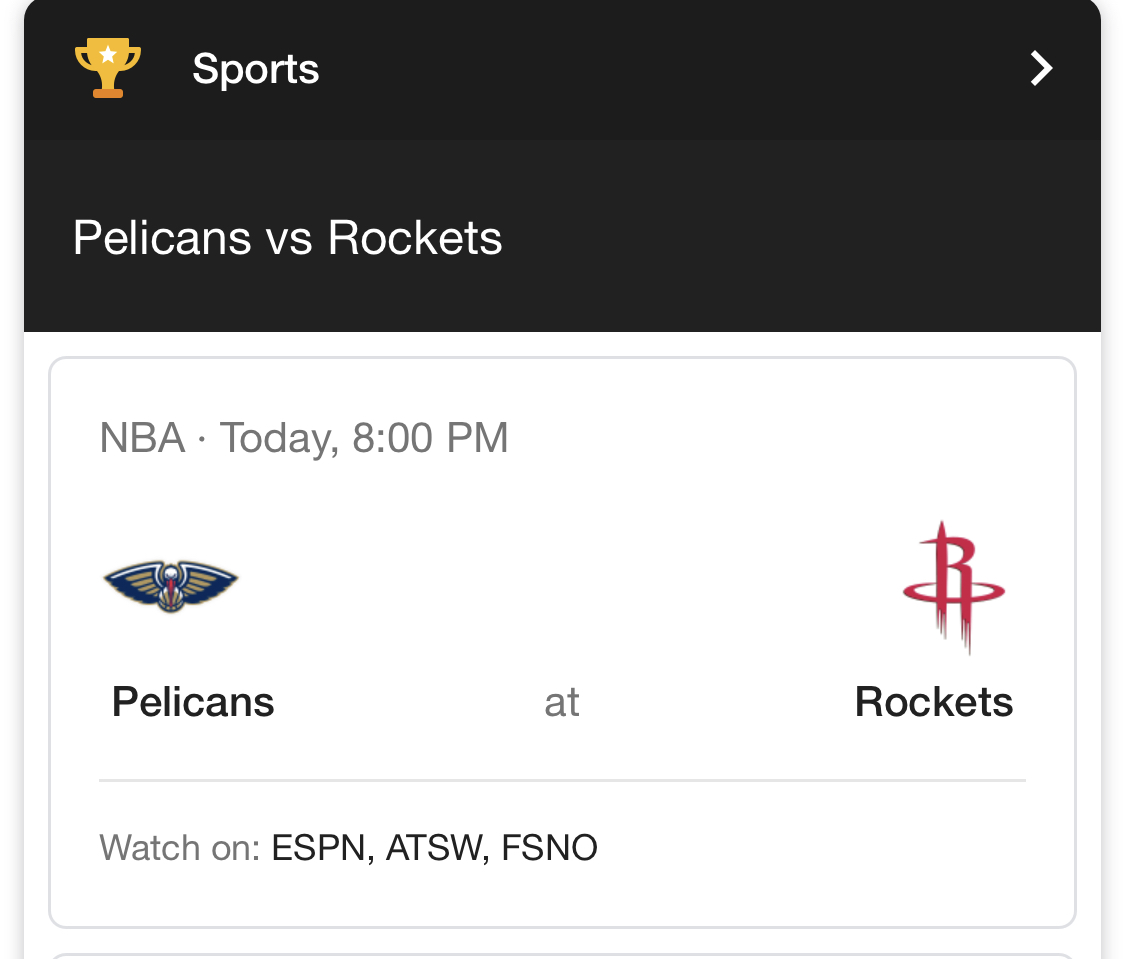Image resolution: width=1125 pixels, height=959 pixels.
Task: Click the "Watch on:" label
Action: coord(180,848)
